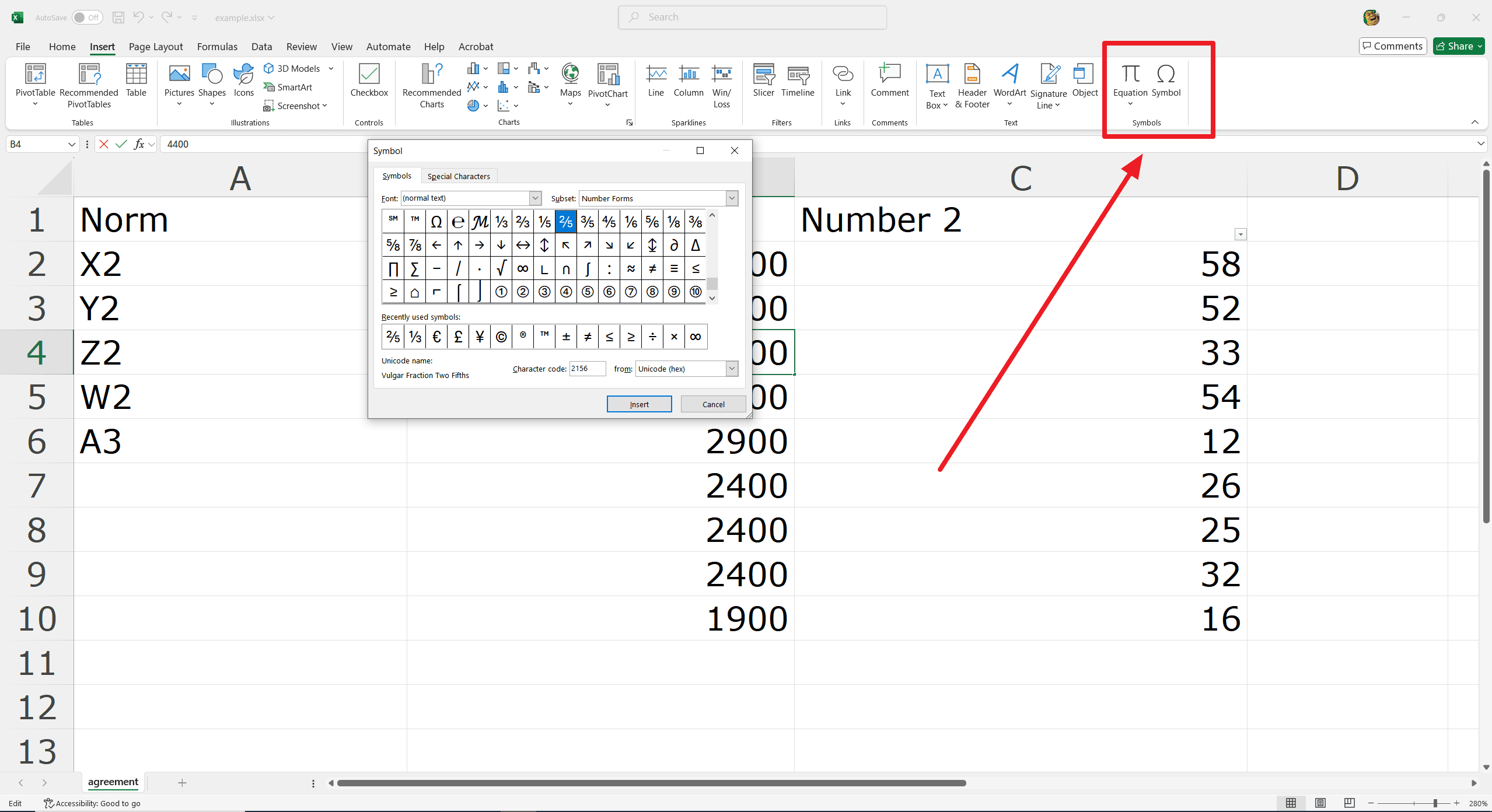
Task: Click Cancel in Symbol dialog
Action: (x=713, y=404)
